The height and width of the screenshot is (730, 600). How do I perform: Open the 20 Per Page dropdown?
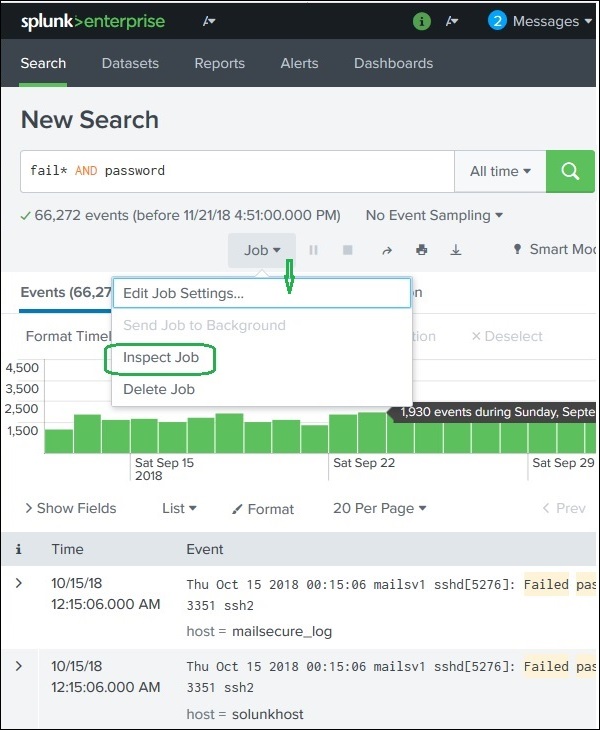tap(379, 508)
